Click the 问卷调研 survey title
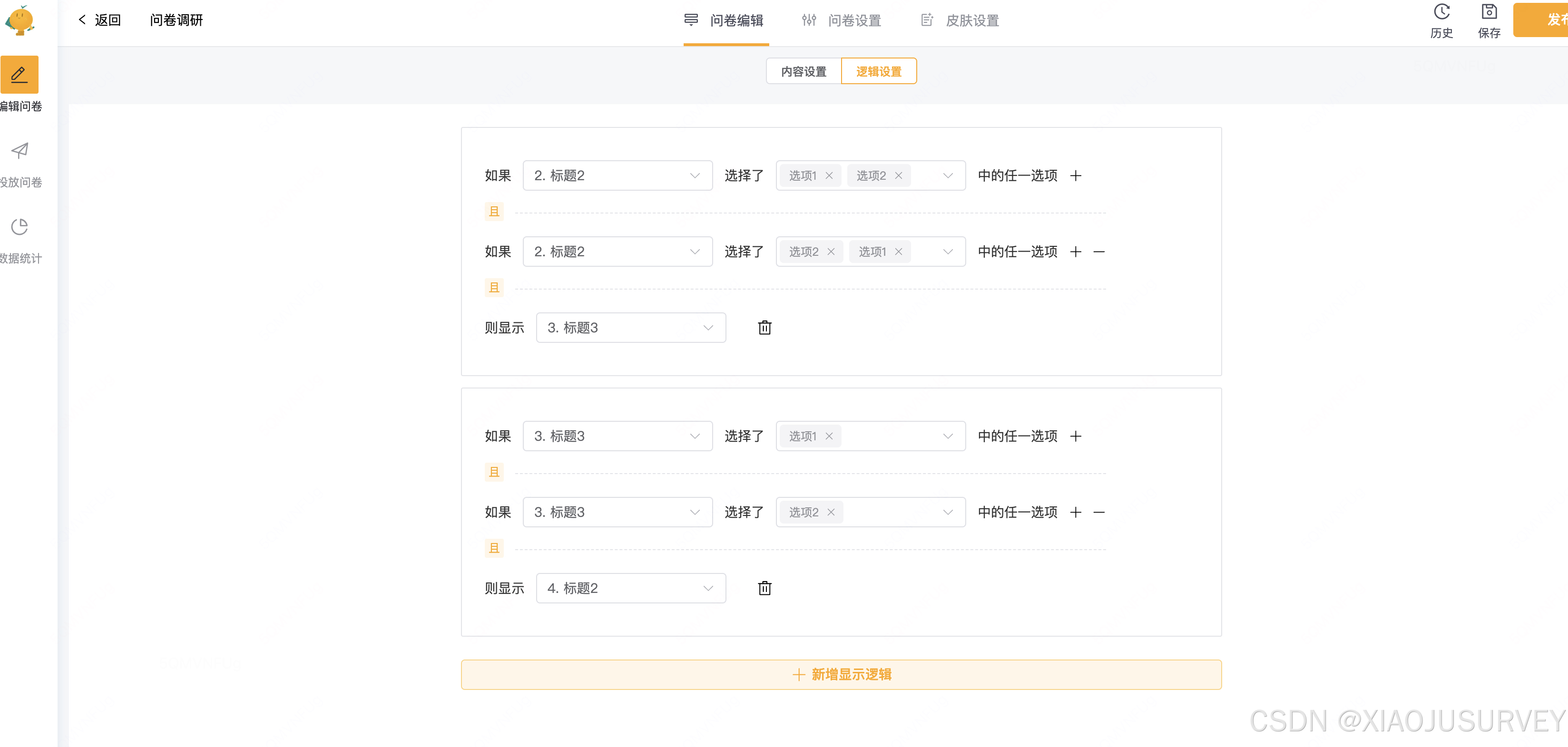This screenshot has height=747, width=1568. (176, 20)
